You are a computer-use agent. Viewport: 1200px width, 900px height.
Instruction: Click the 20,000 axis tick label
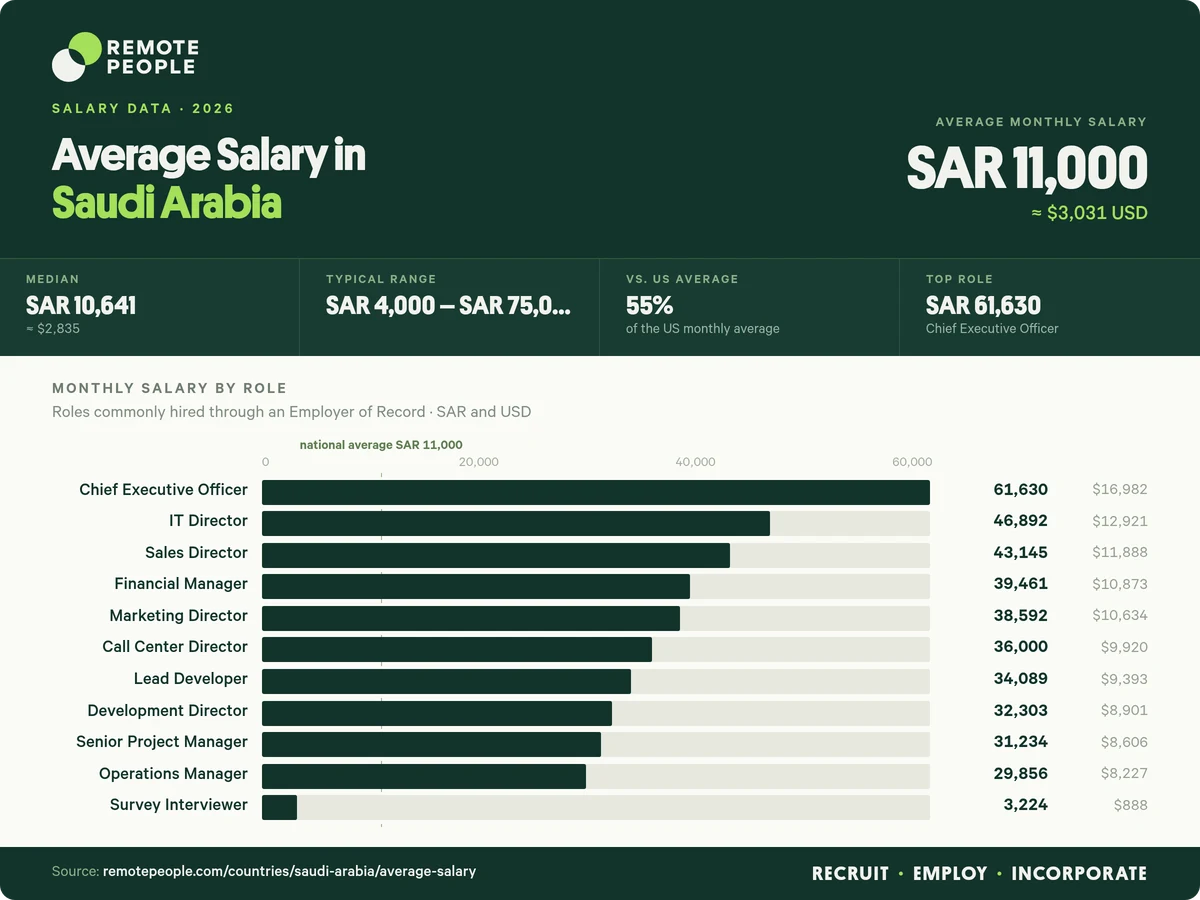[x=479, y=462]
